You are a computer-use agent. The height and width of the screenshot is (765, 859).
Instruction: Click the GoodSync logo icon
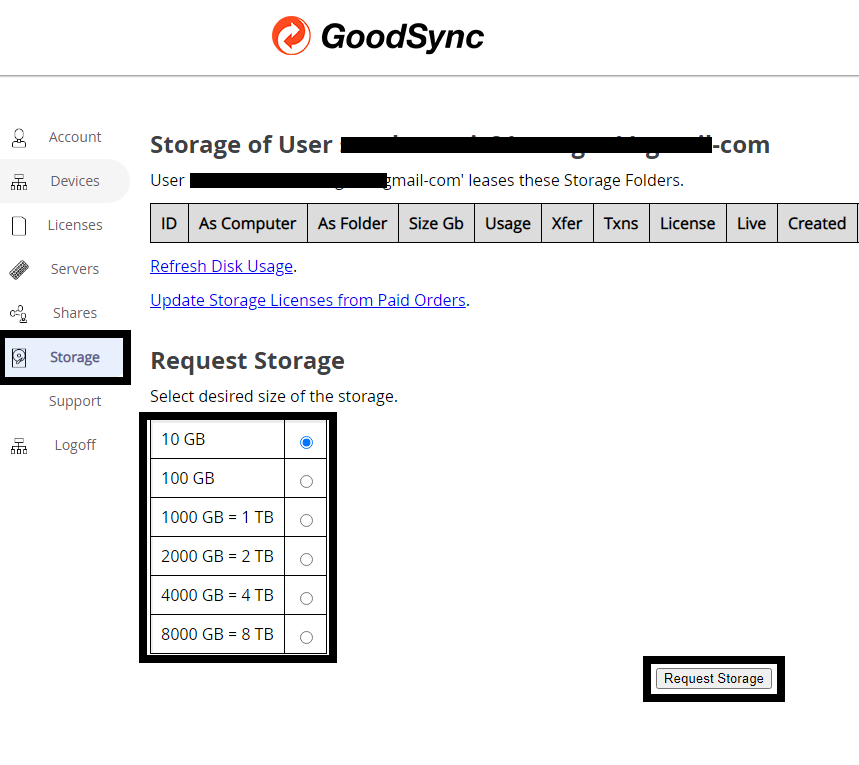coord(291,36)
